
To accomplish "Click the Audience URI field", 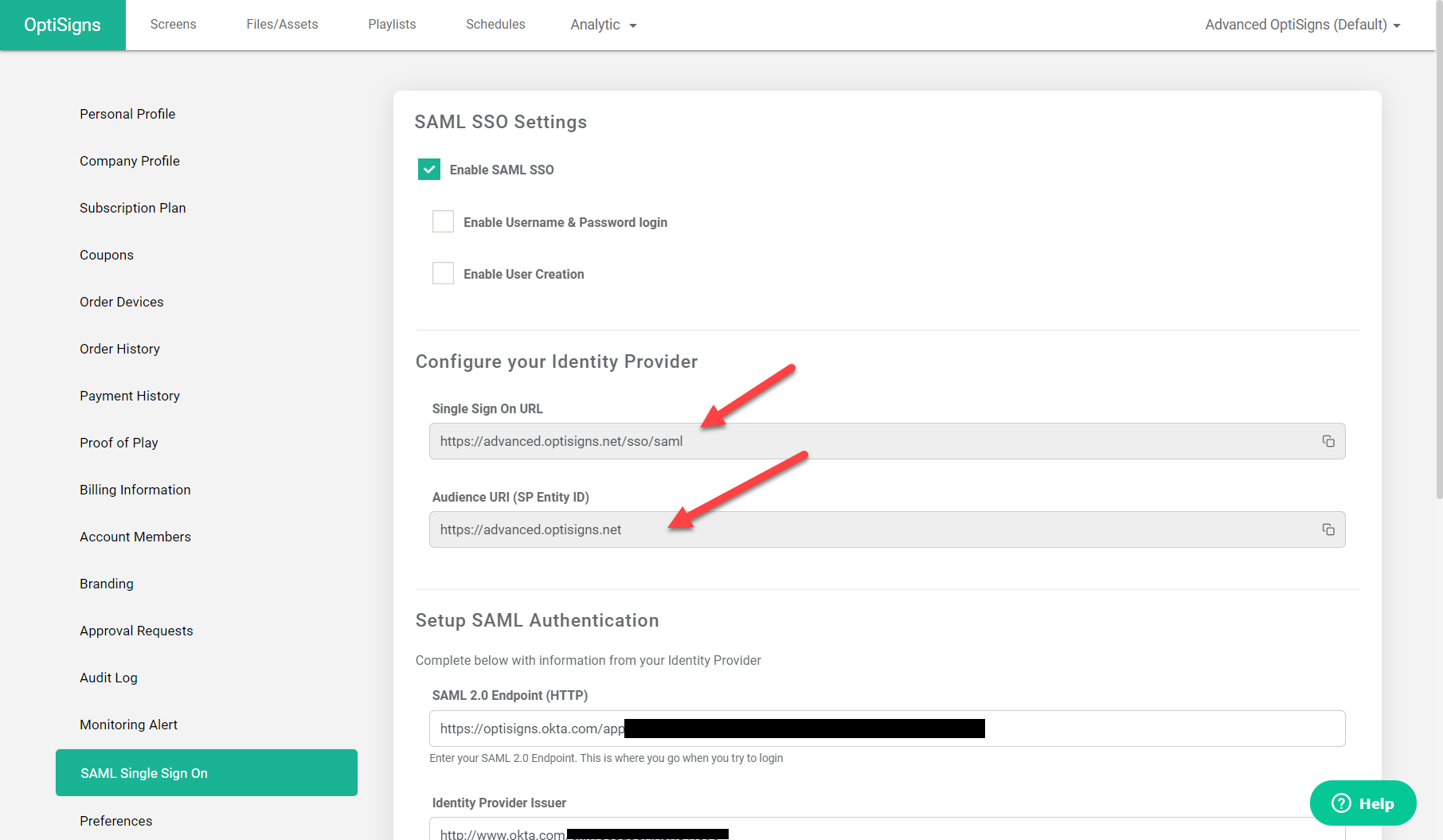I will 887,529.
